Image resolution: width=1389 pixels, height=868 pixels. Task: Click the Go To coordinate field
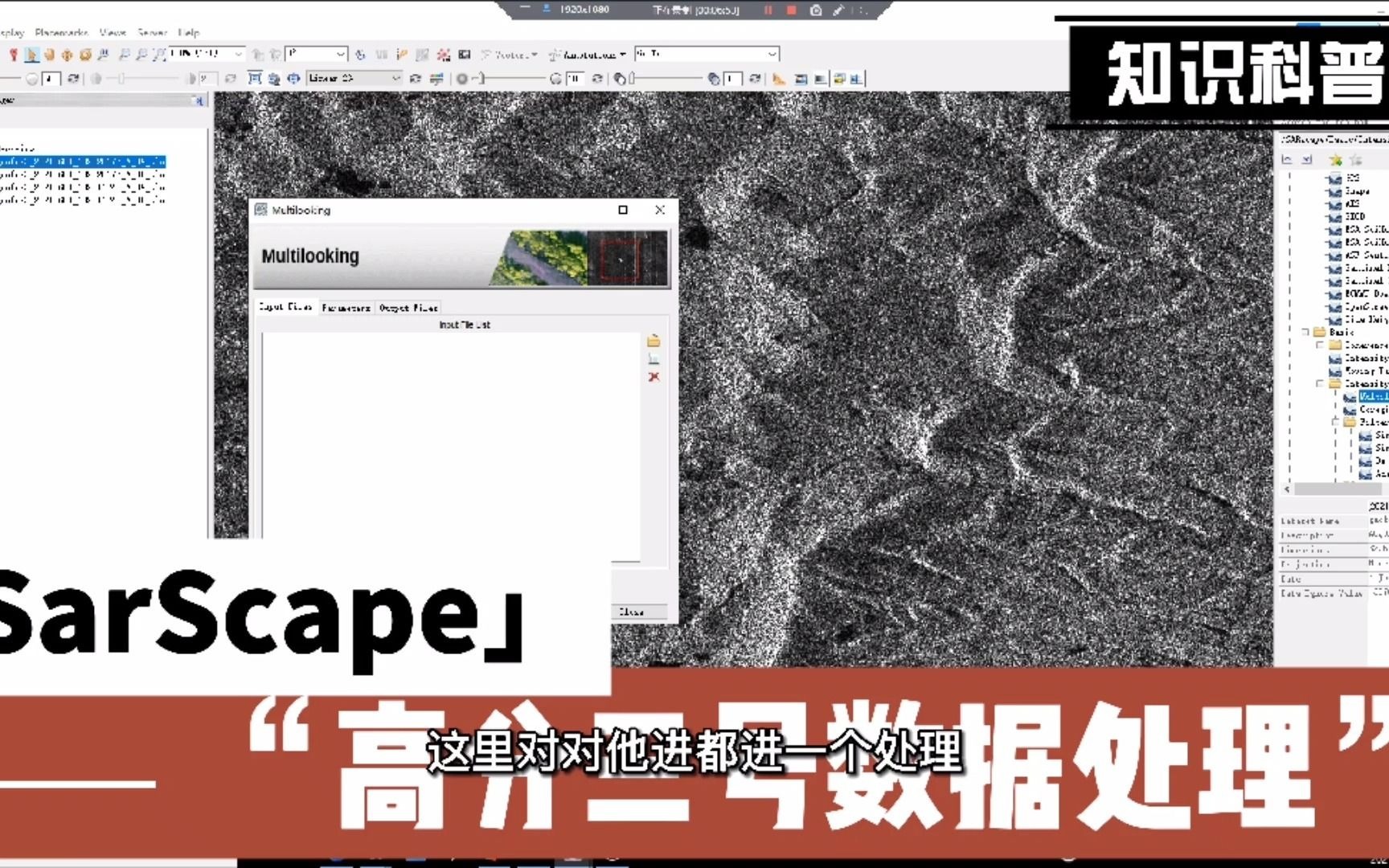(707, 54)
